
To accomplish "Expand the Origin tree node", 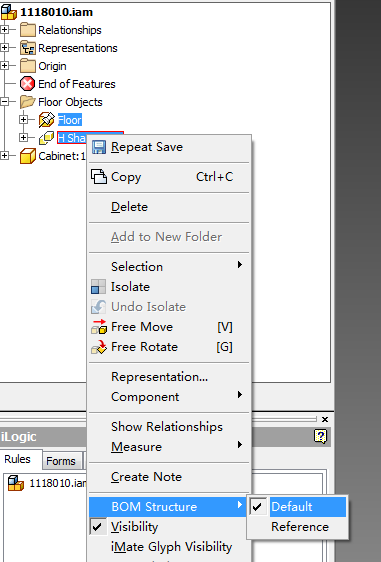I will coord(4,65).
